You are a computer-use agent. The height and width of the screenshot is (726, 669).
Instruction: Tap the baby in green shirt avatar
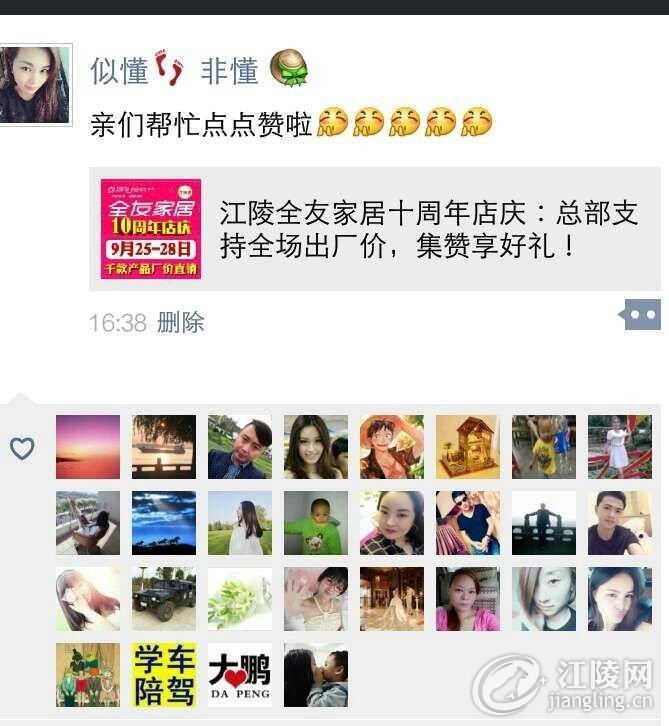(316, 523)
